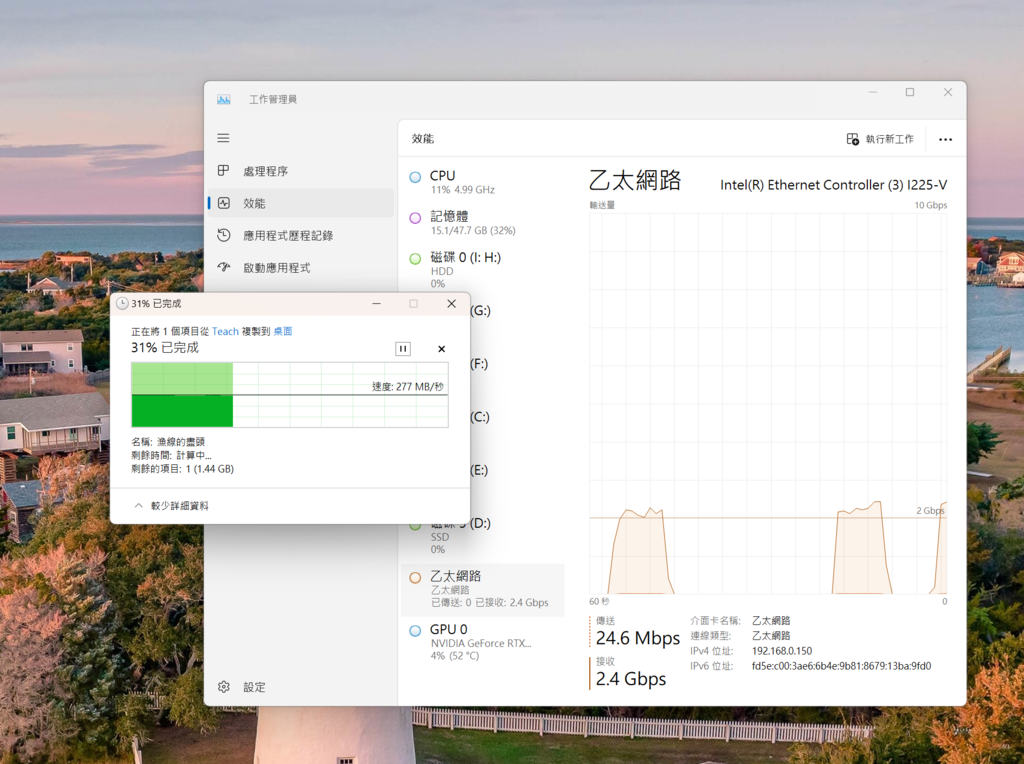Close the file copy dialog window
The image size is (1024, 764).
(451, 304)
